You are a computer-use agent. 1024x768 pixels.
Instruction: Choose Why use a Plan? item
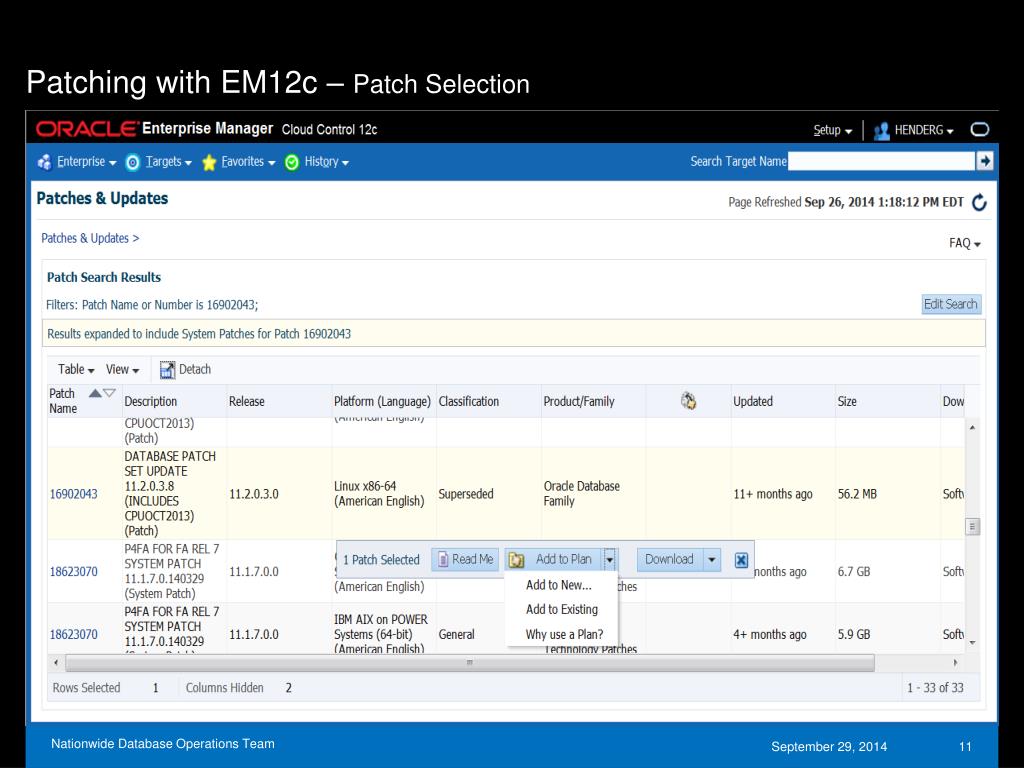(564, 634)
